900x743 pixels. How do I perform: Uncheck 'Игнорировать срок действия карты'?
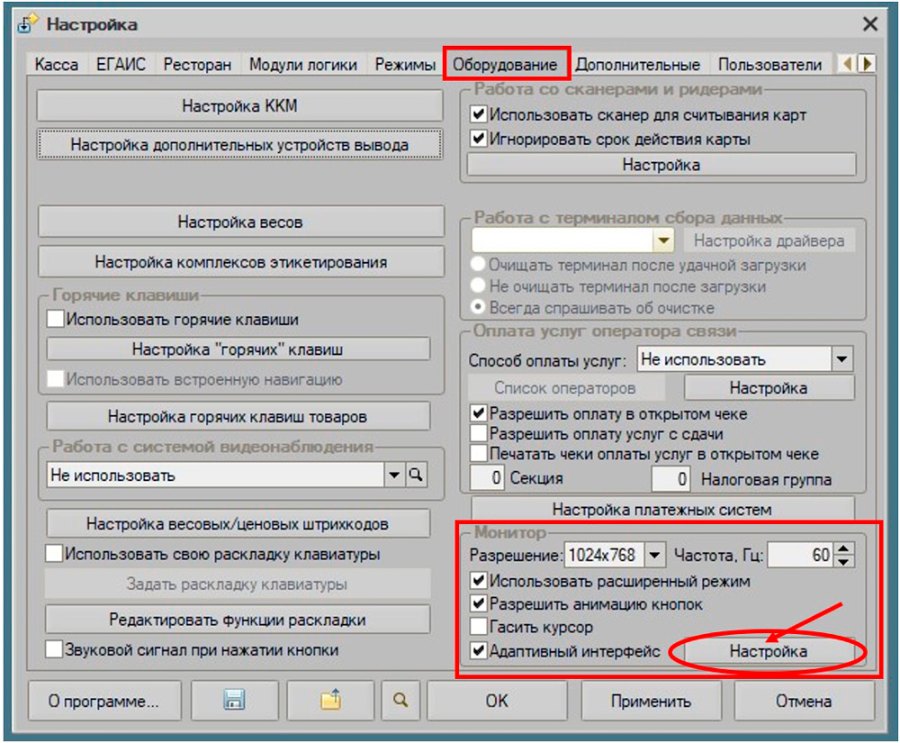(479, 138)
